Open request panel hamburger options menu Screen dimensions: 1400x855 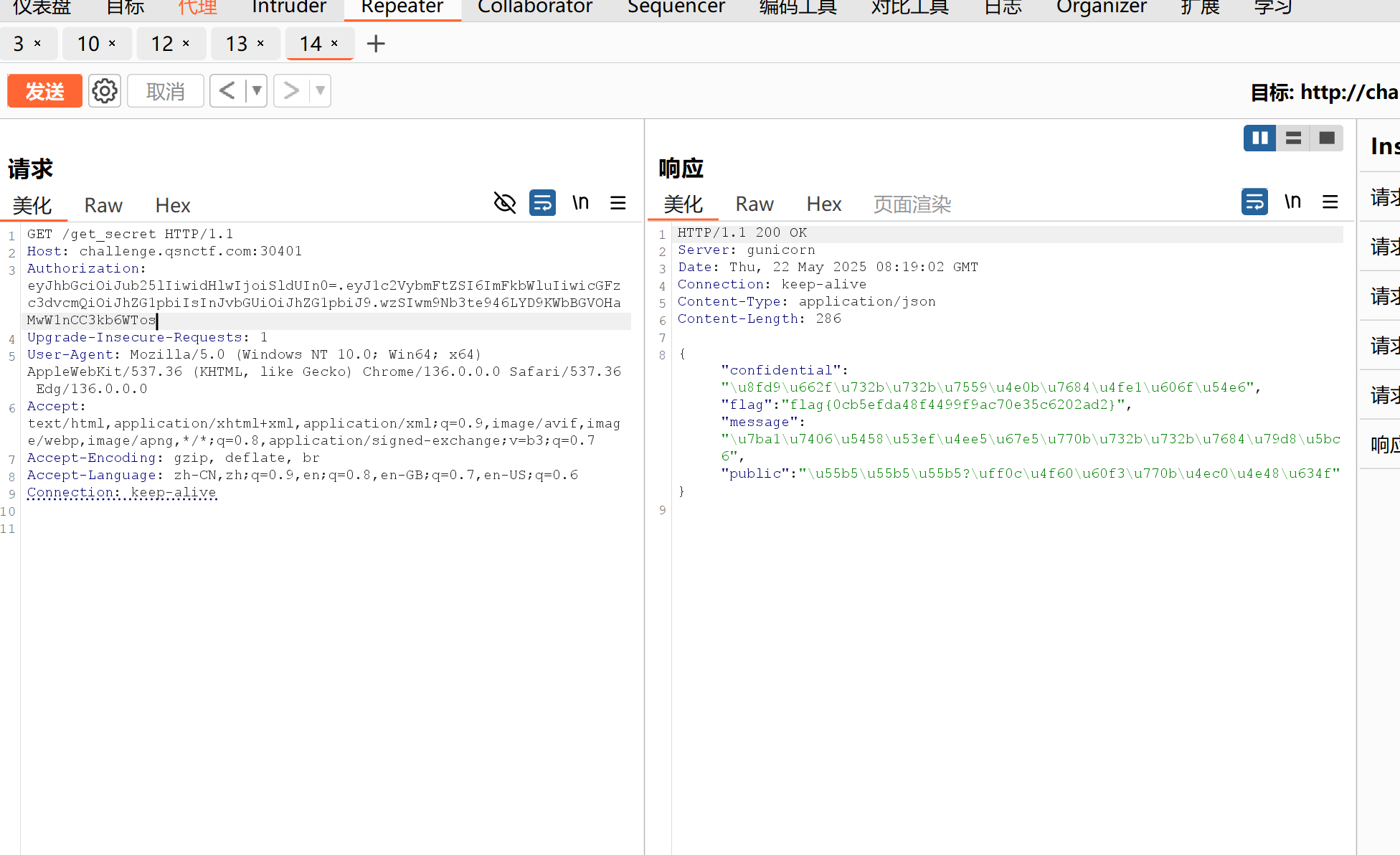click(x=618, y=203)
